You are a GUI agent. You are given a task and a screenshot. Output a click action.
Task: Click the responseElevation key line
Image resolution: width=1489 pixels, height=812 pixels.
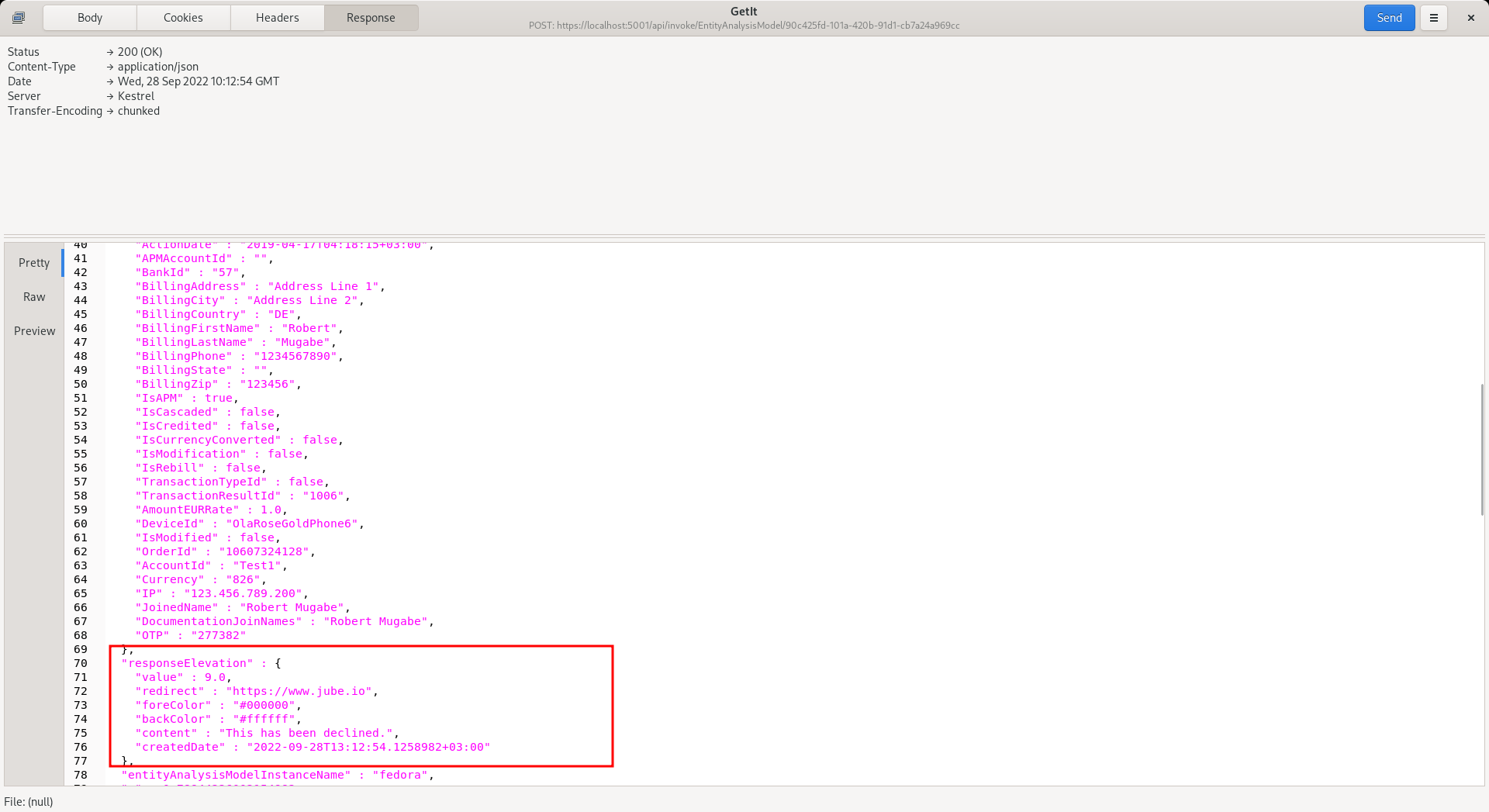pyautogui.click(x=201, y=663)
